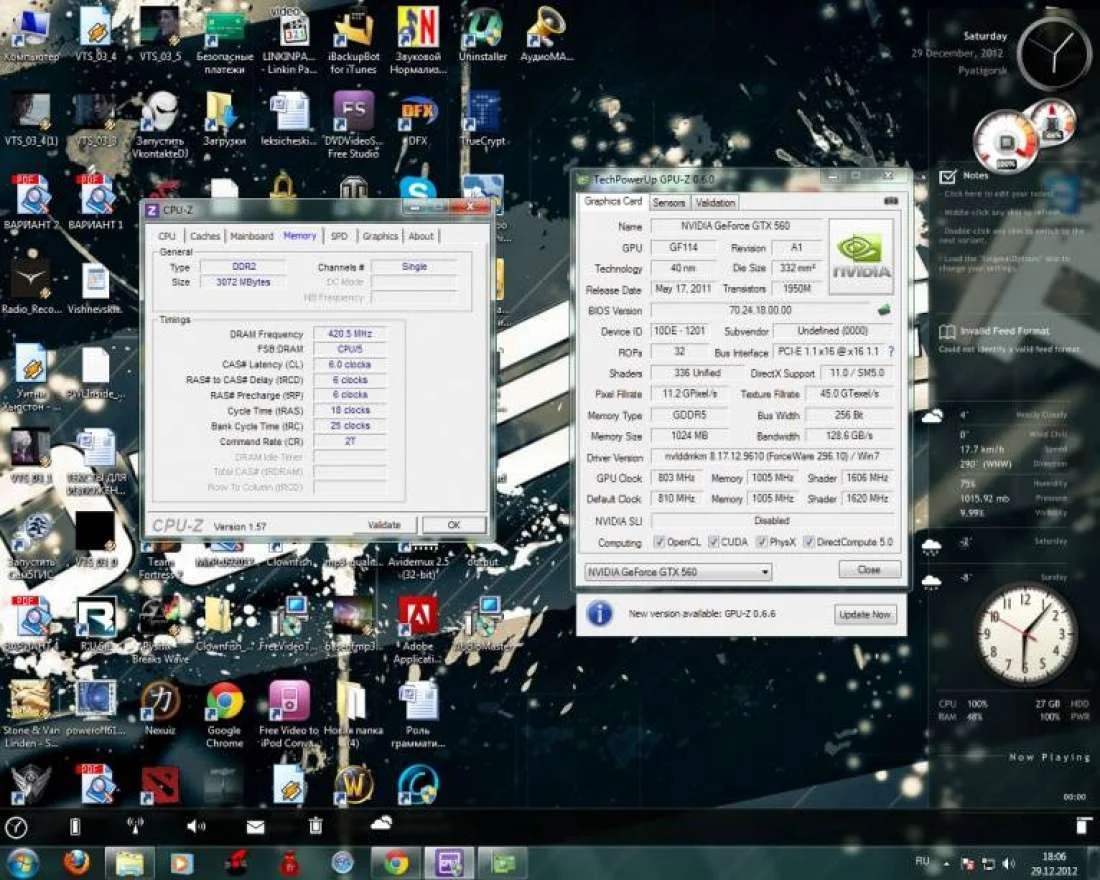Viewport: 1100px width, 880px height.
Task: Open the RU language selector in tray
Action: click(x=922, y=861)
